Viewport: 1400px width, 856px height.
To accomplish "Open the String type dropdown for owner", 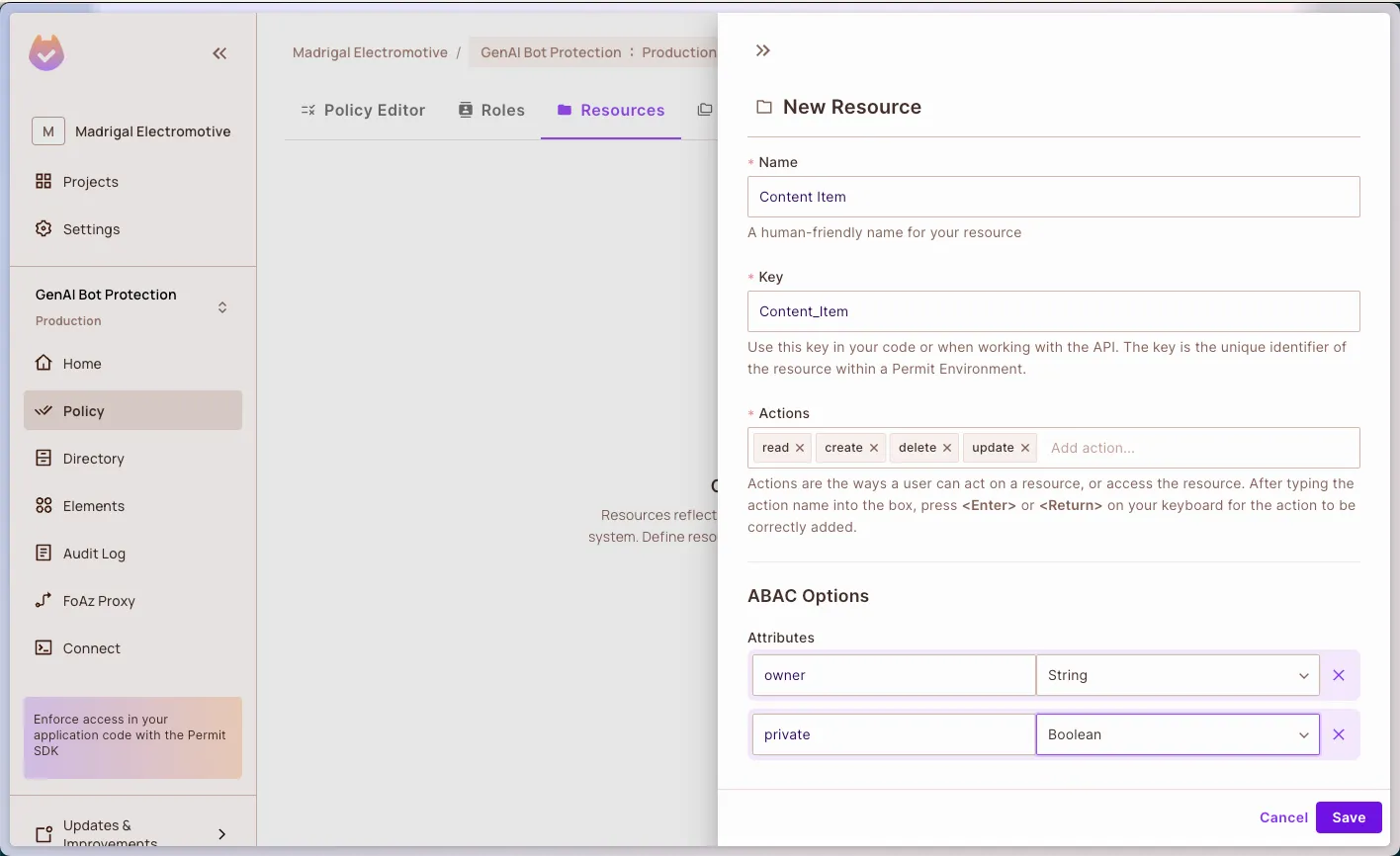I will (1177, 675).
